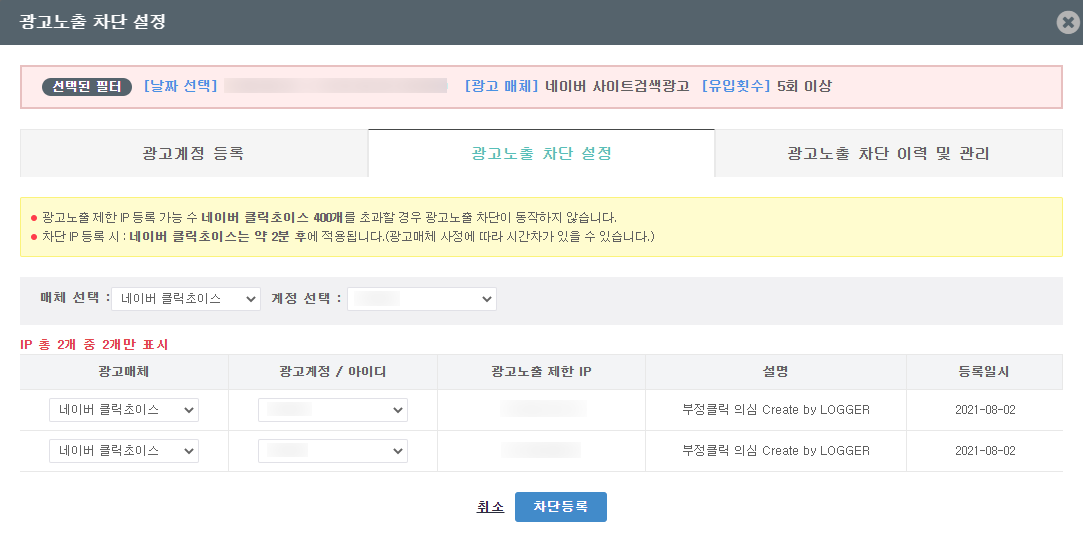Screen dimensions: 1083x541
Task: Open first row 광고계정 / 아이디 dropdown
Action: pyautogui.click(x=333, y=410)
